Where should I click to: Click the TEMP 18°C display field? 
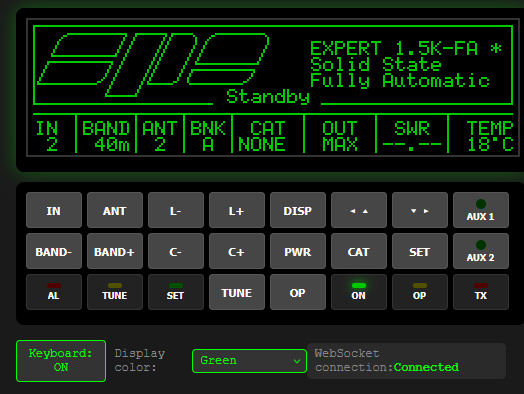[490, 136]
